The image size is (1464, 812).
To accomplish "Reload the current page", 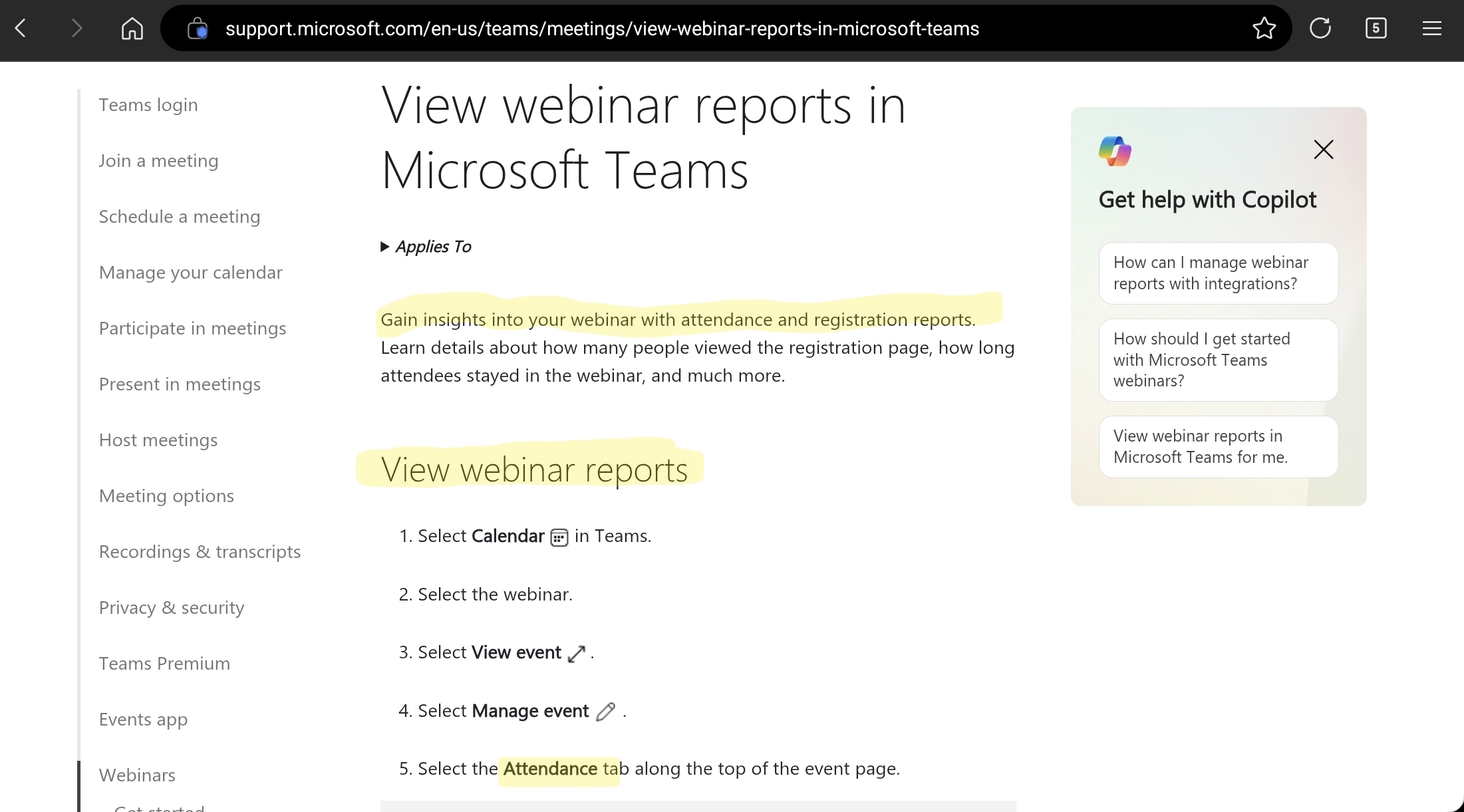I will tap(1320, 29).
